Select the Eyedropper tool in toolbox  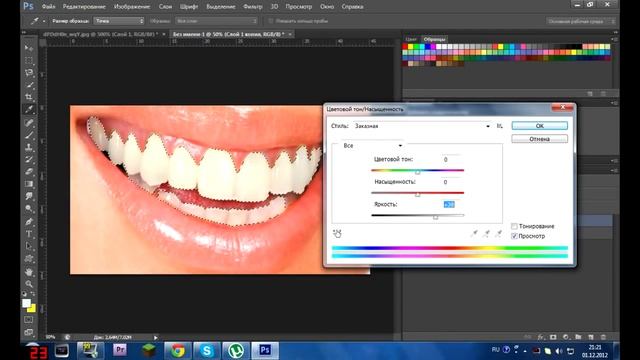coord(29,109)
